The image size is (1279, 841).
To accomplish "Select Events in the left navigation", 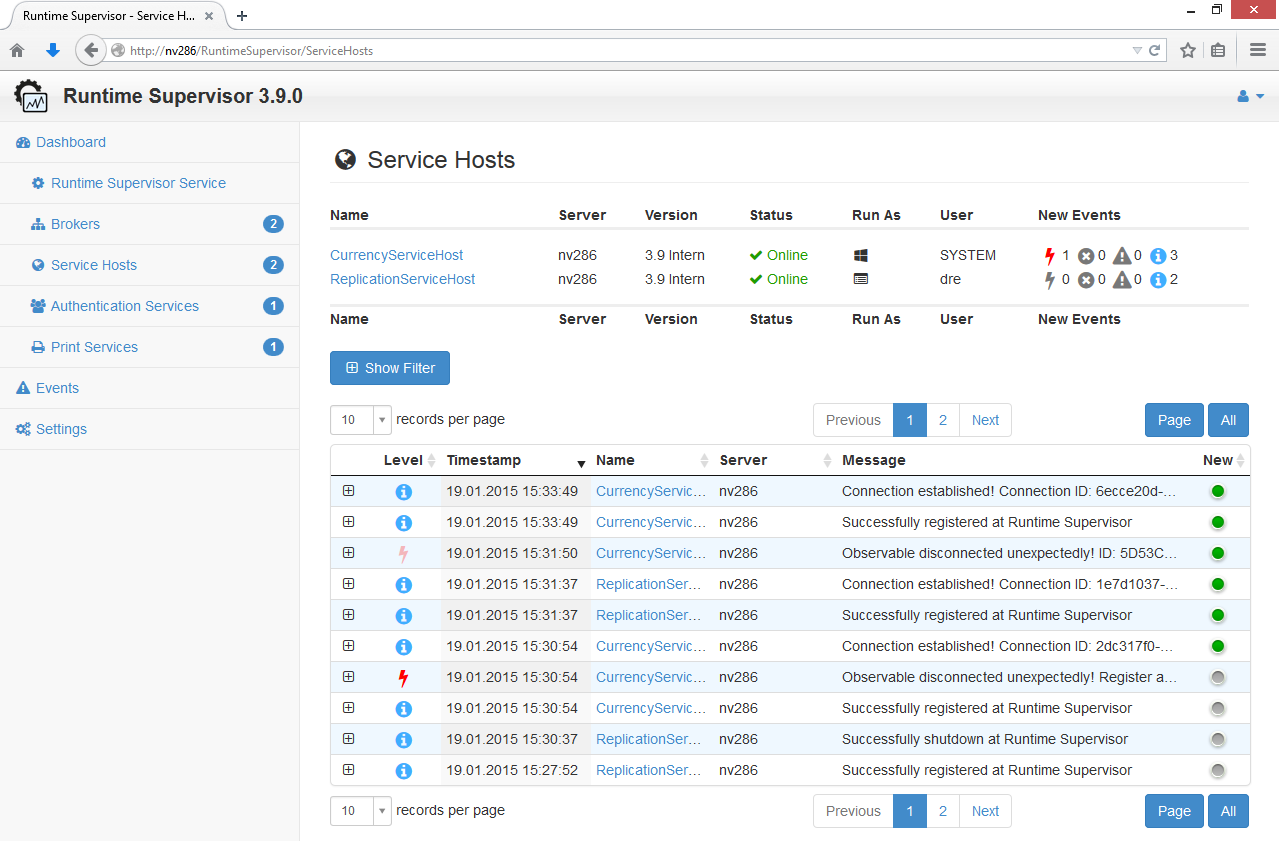I will click(x=57, y=388).
